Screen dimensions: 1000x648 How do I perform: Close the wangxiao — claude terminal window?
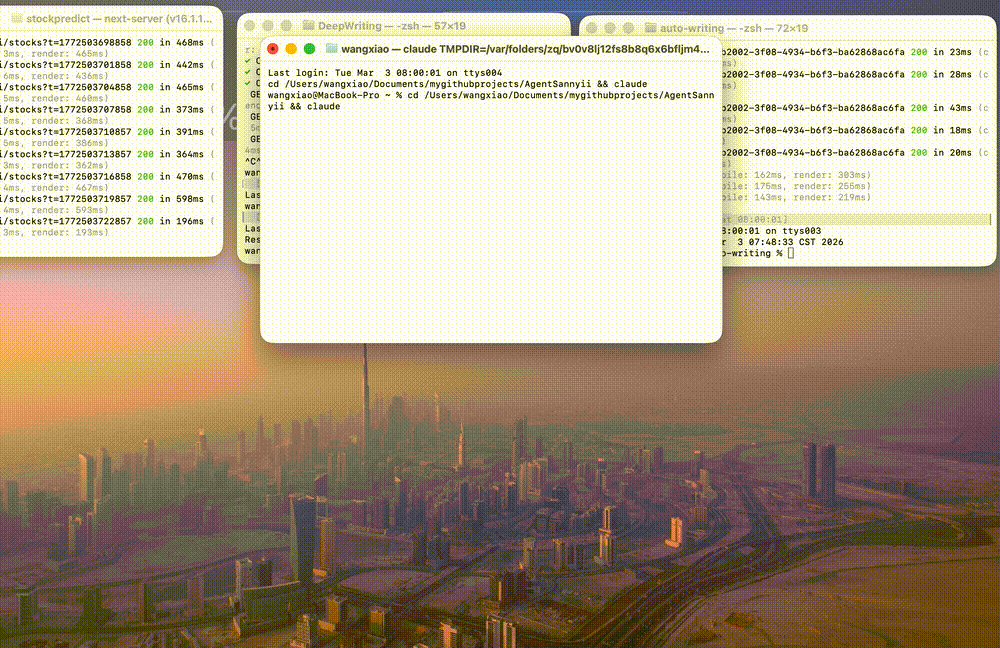tap(273, 48)
